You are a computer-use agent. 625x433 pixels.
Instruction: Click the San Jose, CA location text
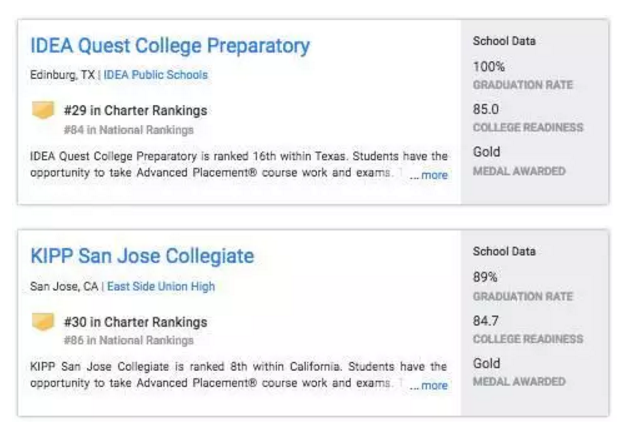(64, 287)
